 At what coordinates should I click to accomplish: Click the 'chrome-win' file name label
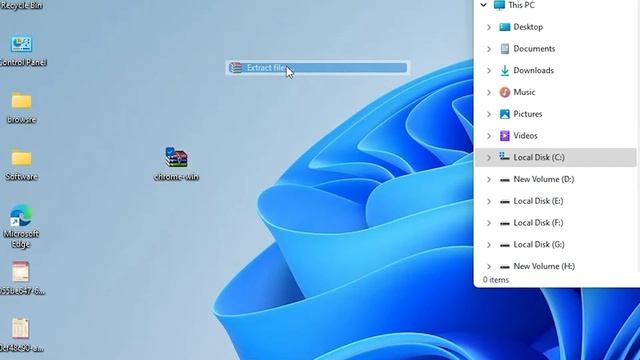coord(176,177)
